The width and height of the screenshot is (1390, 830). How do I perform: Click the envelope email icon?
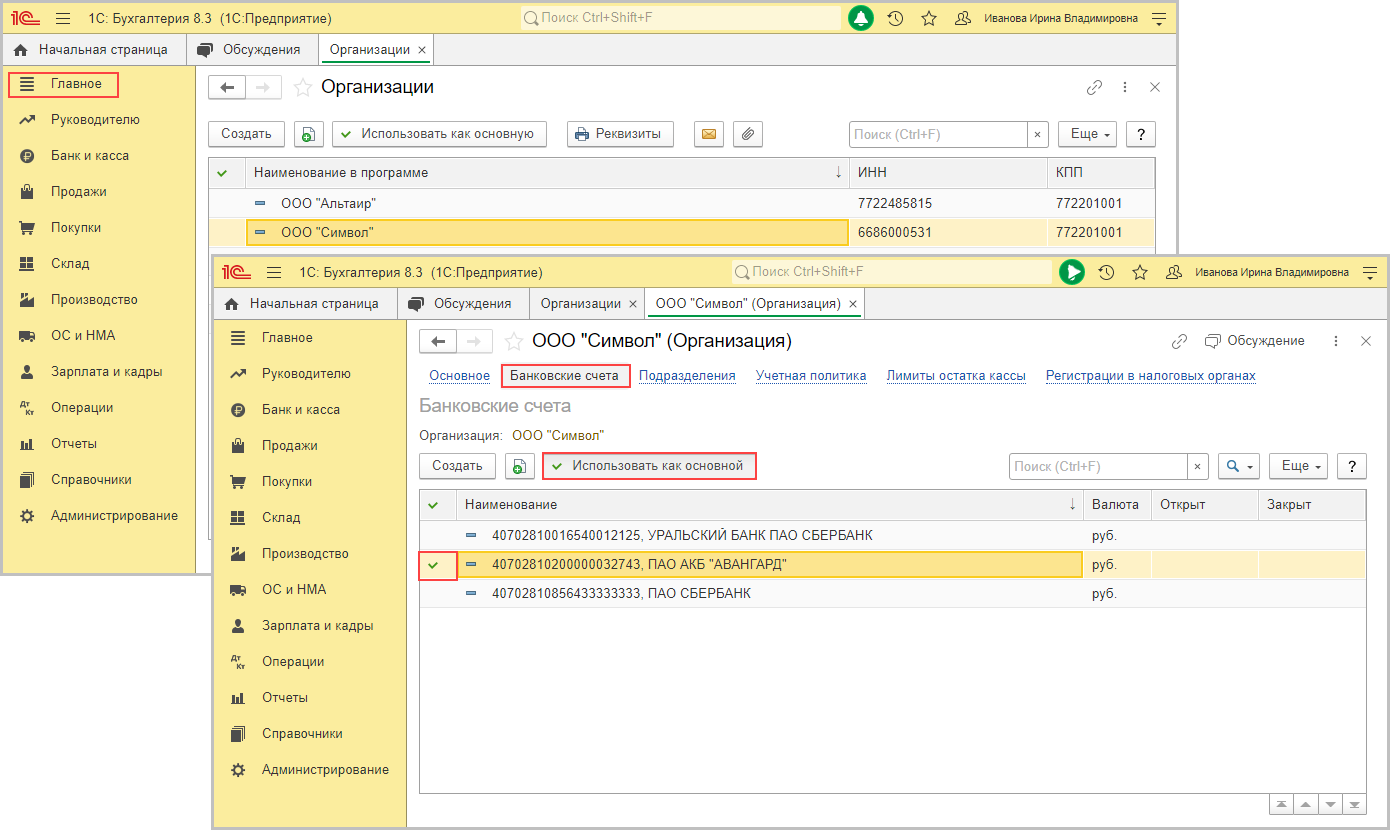tap(709, 134)
